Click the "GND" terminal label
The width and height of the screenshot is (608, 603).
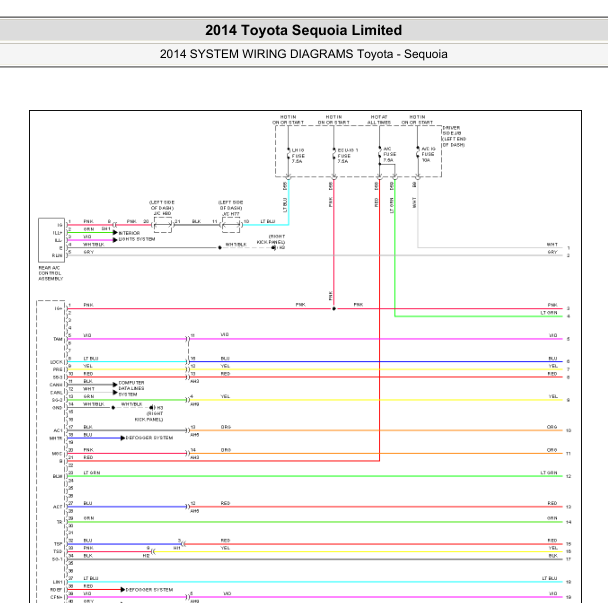(57, 408)
